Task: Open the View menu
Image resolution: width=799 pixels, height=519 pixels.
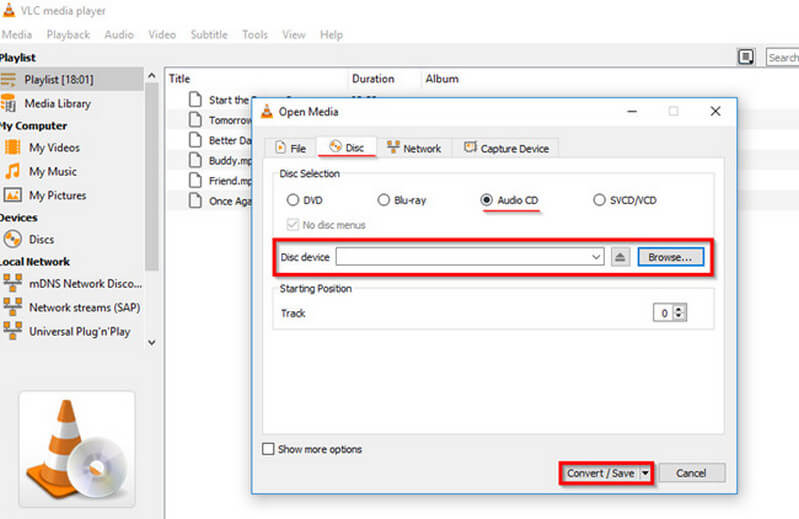Action: (x=294, y=35)
